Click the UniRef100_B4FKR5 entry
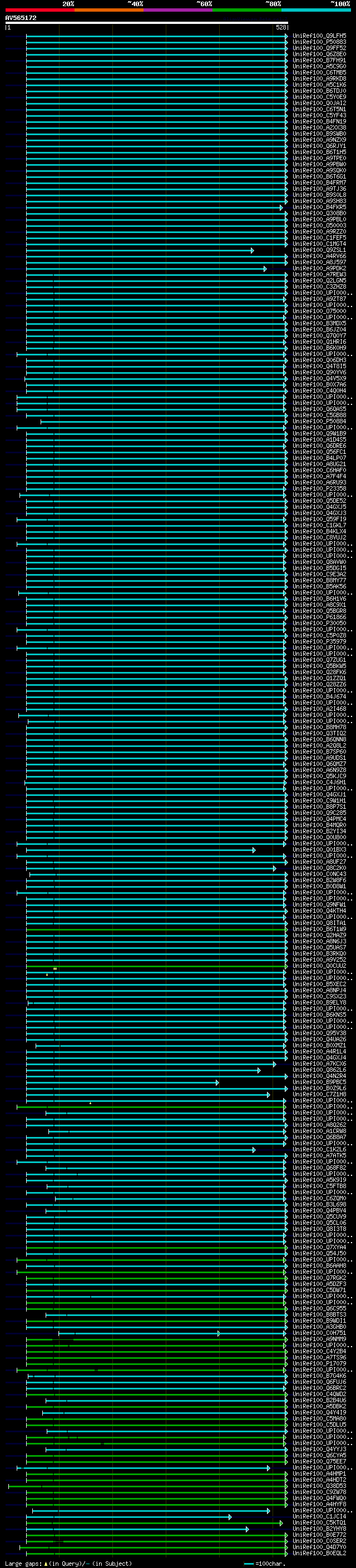This screenshot has height=1568, width=356. click(x=319, y=207)
